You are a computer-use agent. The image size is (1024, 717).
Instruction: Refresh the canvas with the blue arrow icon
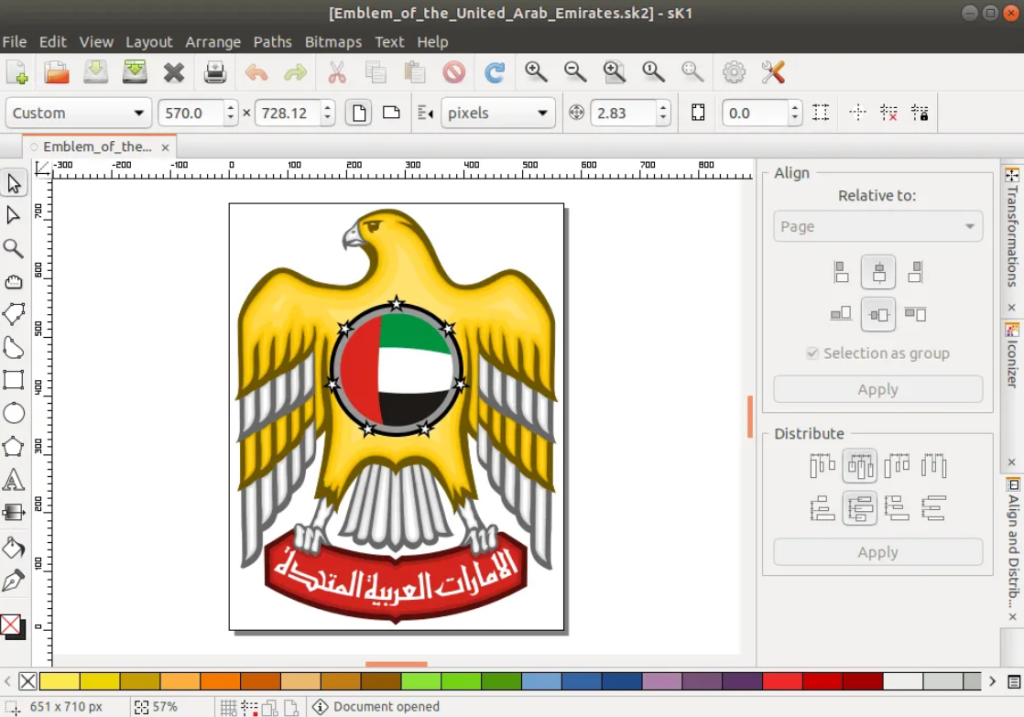coord(494,72)
